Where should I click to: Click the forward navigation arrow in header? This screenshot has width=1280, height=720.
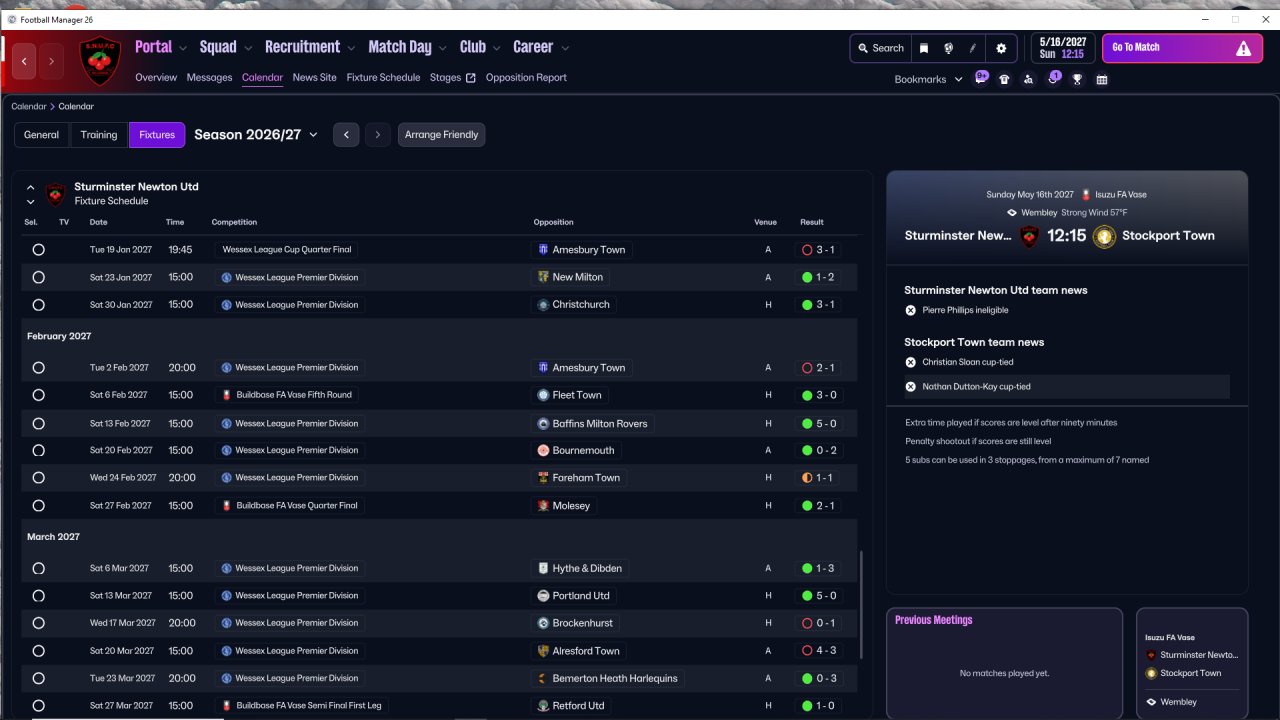tap(51, 61)
